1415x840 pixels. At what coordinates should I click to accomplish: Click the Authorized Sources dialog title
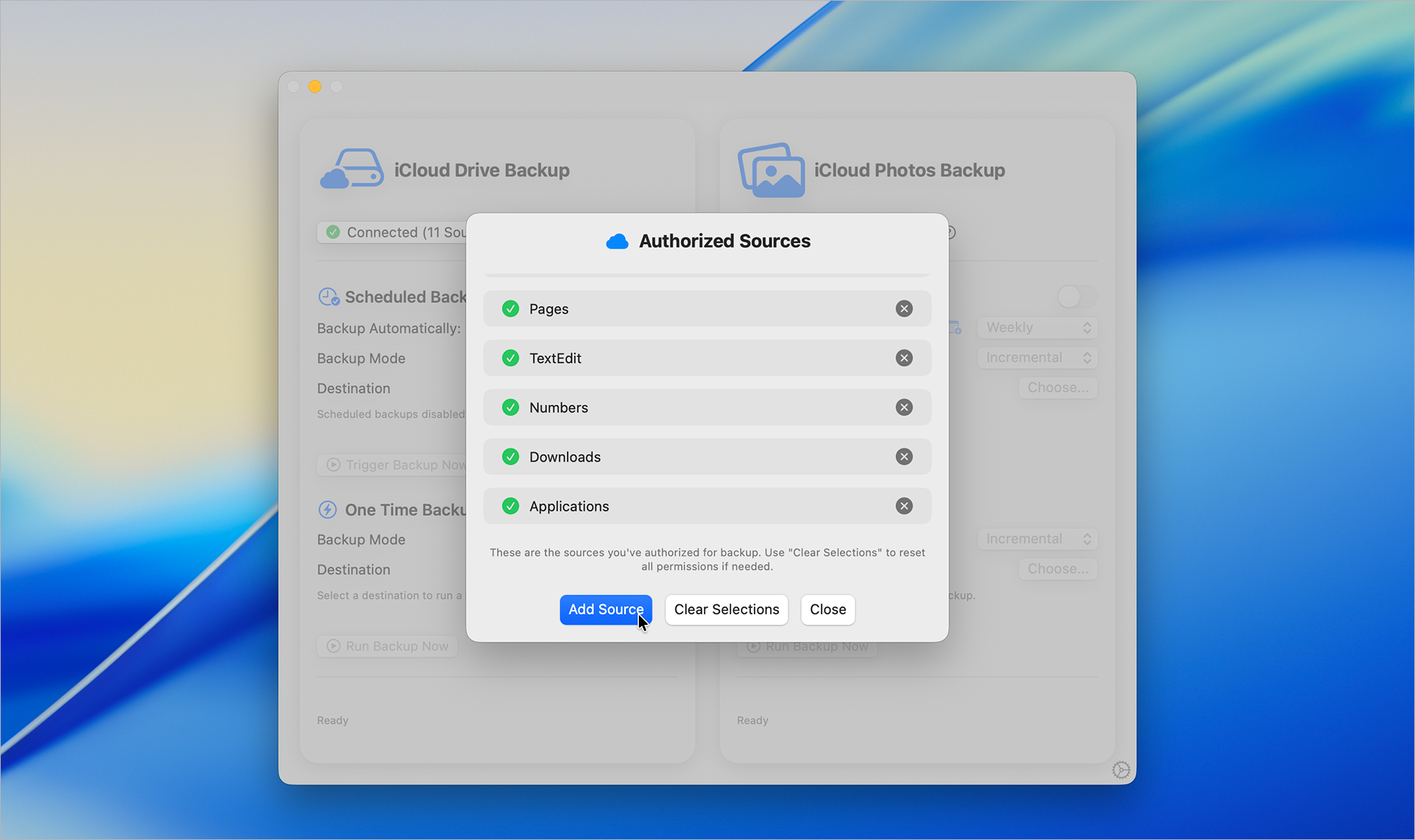point(724,241)
